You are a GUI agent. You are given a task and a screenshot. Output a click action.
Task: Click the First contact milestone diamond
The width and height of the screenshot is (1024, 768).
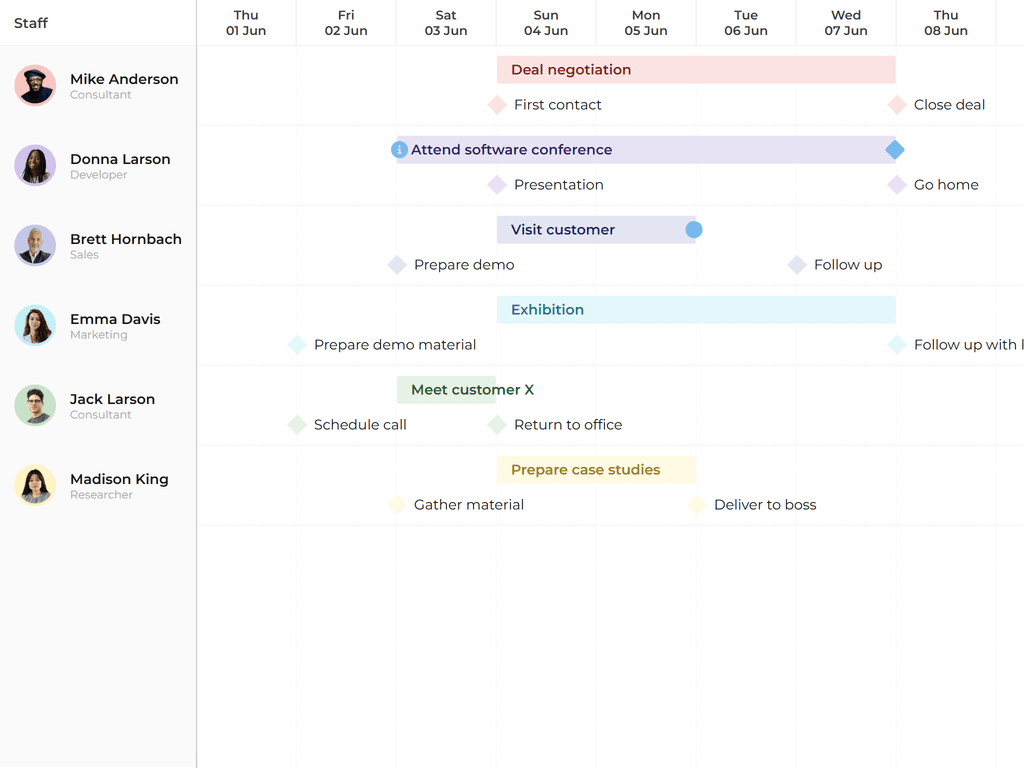pyautogui.click(x=497, y=105)
